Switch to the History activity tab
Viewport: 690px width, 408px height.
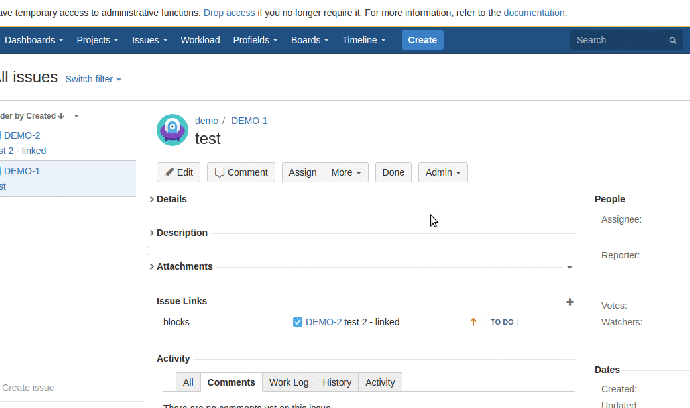point(337,382)
